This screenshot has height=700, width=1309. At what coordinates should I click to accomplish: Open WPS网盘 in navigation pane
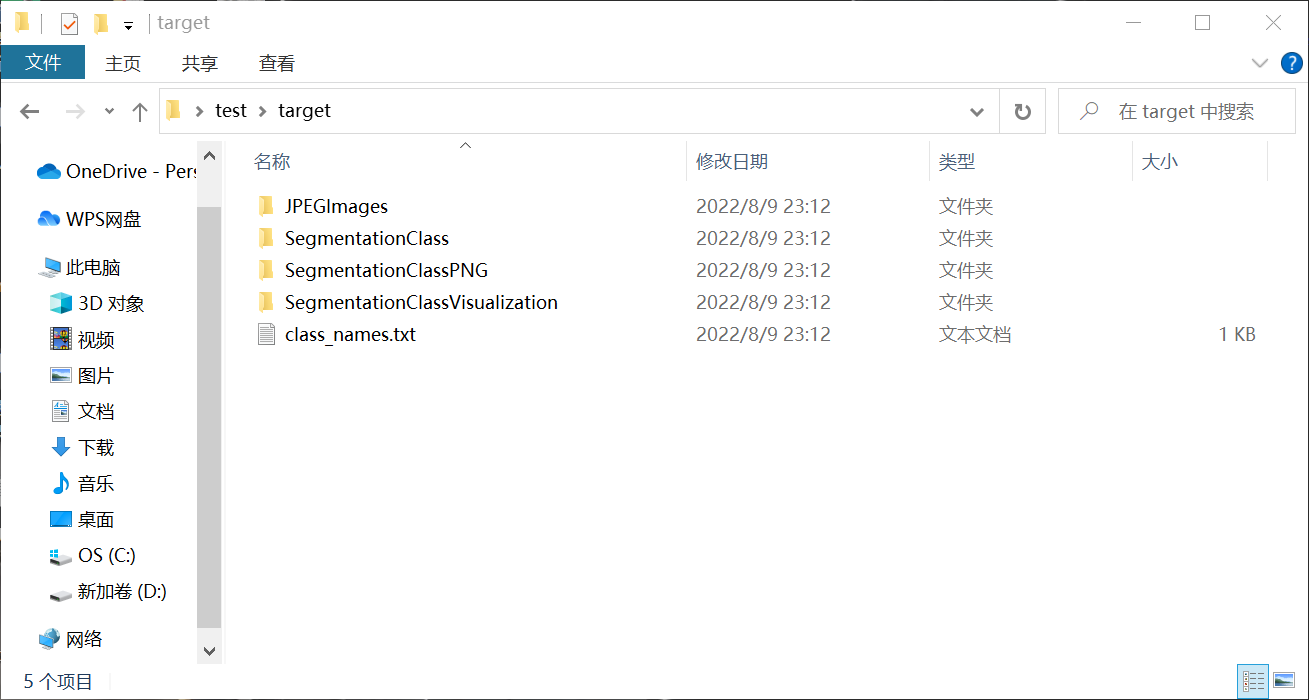point(89,219)
